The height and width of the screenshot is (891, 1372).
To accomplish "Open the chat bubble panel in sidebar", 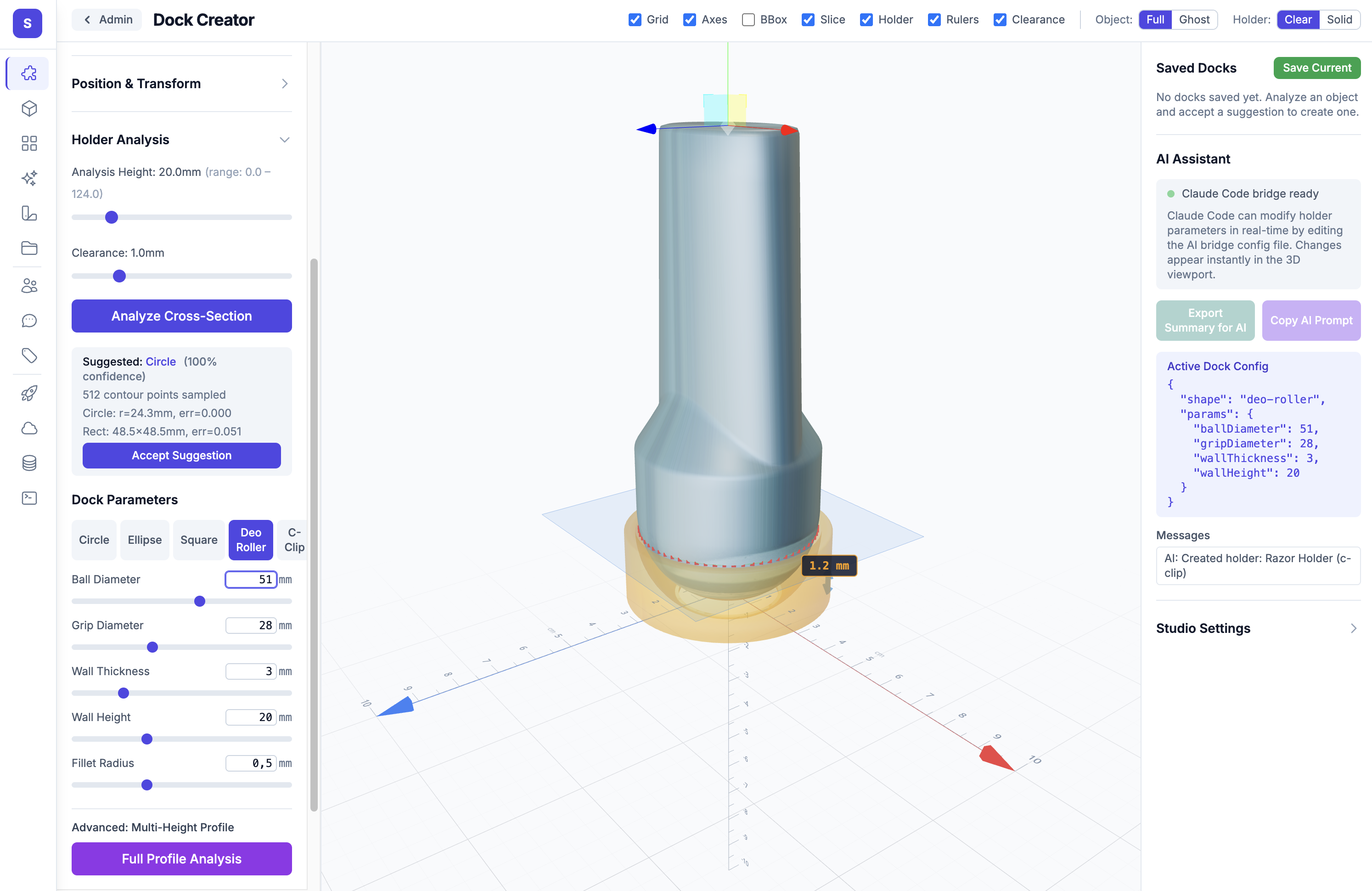I will pyautogui.click(x=28, y=321).
